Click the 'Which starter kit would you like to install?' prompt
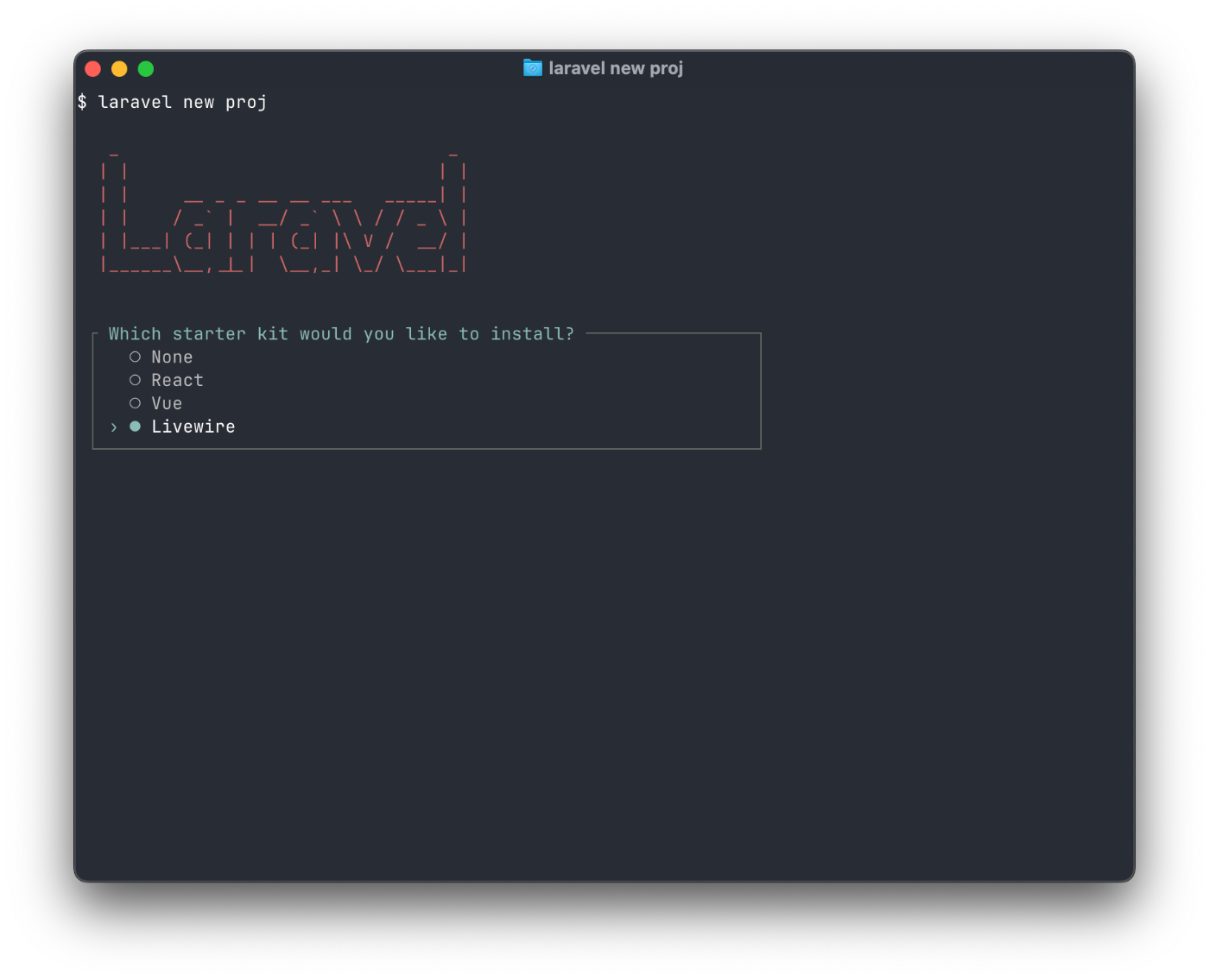 pos(341,333)
